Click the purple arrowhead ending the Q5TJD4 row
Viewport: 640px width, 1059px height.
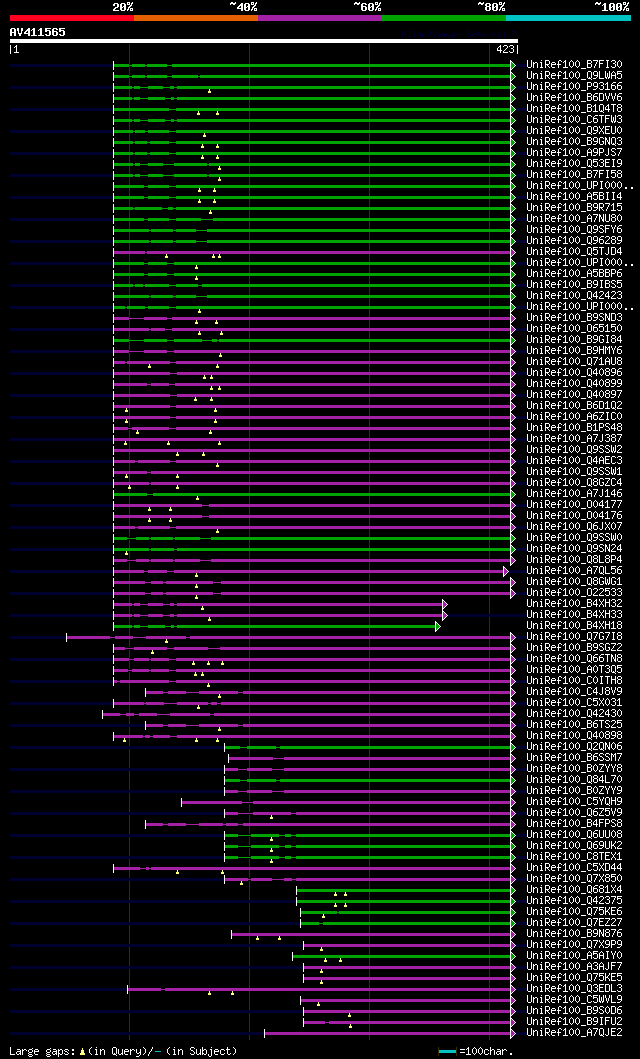coord(513,252)
